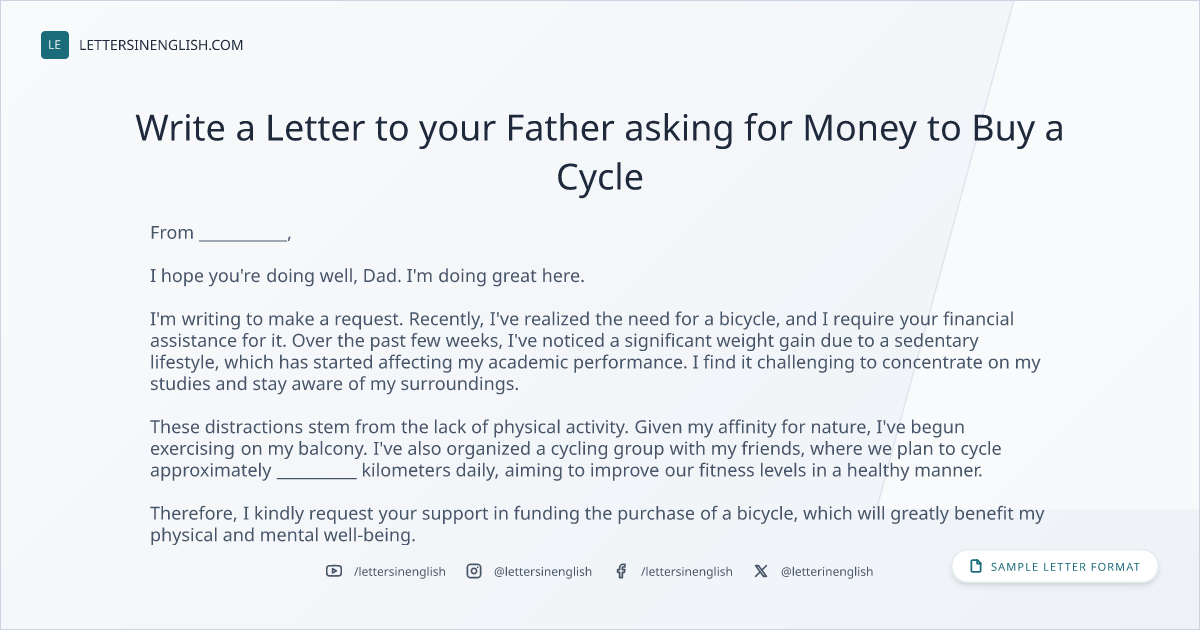The width and height of the screenshot is (1200, 630).
Task: Open the X handle @letterinenglish
Action: (x=827, y=571)
